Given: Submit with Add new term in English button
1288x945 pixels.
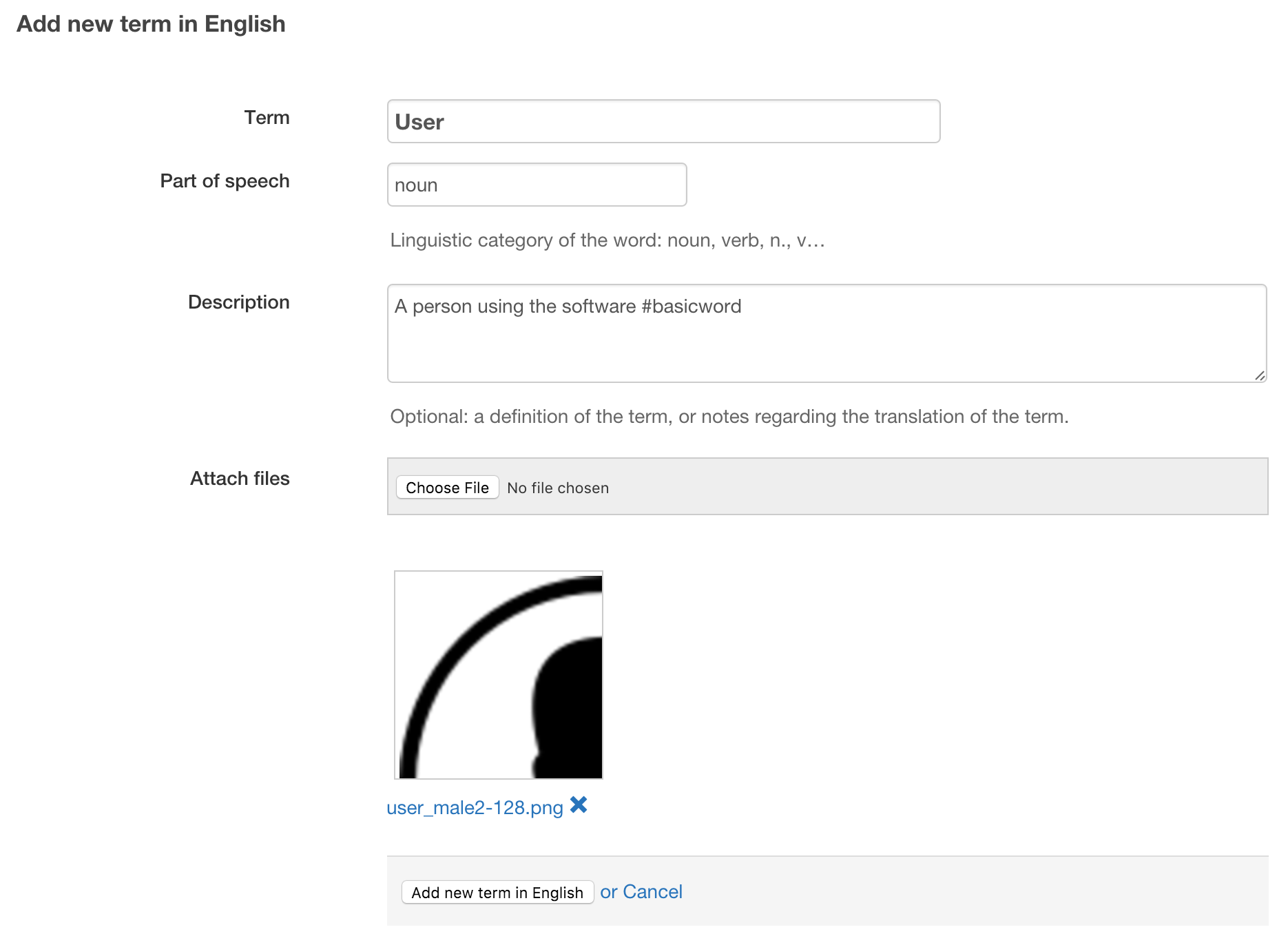Looking at the screenshot, I should pos(497,893).
